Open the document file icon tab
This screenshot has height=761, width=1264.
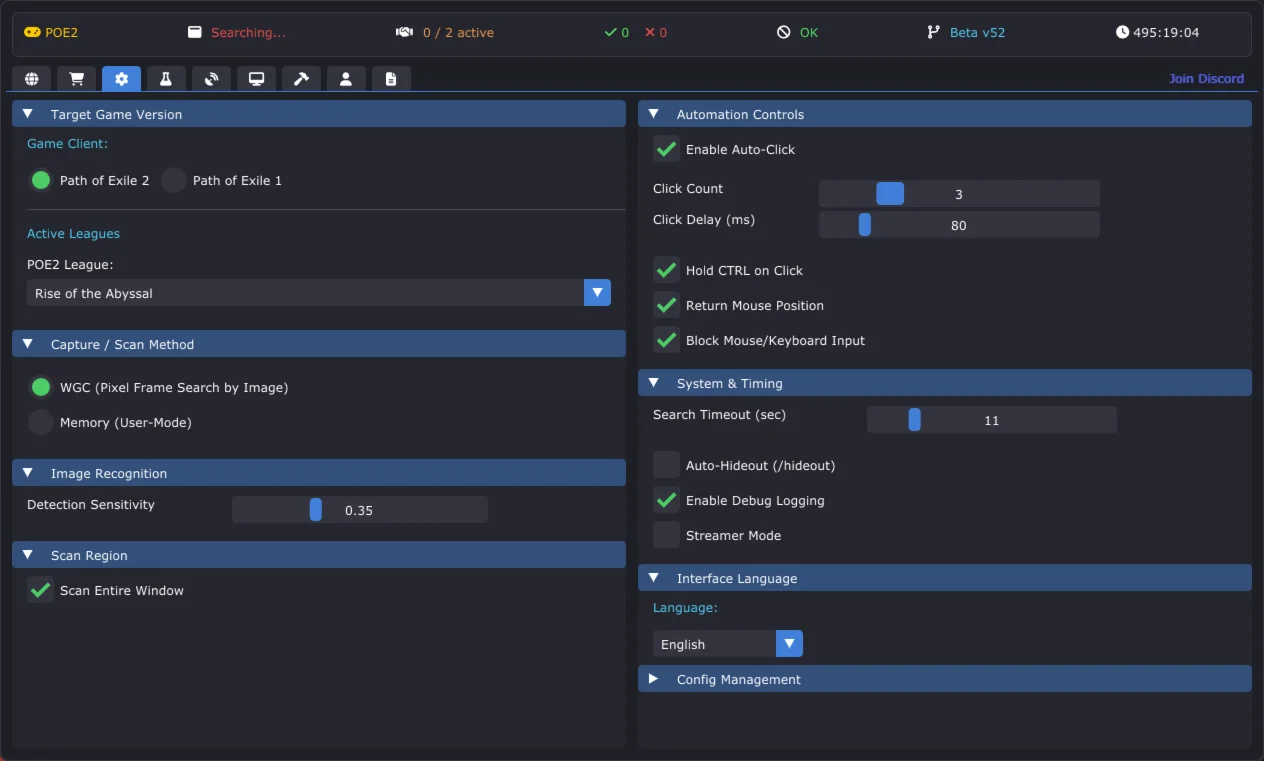point(391,79)
